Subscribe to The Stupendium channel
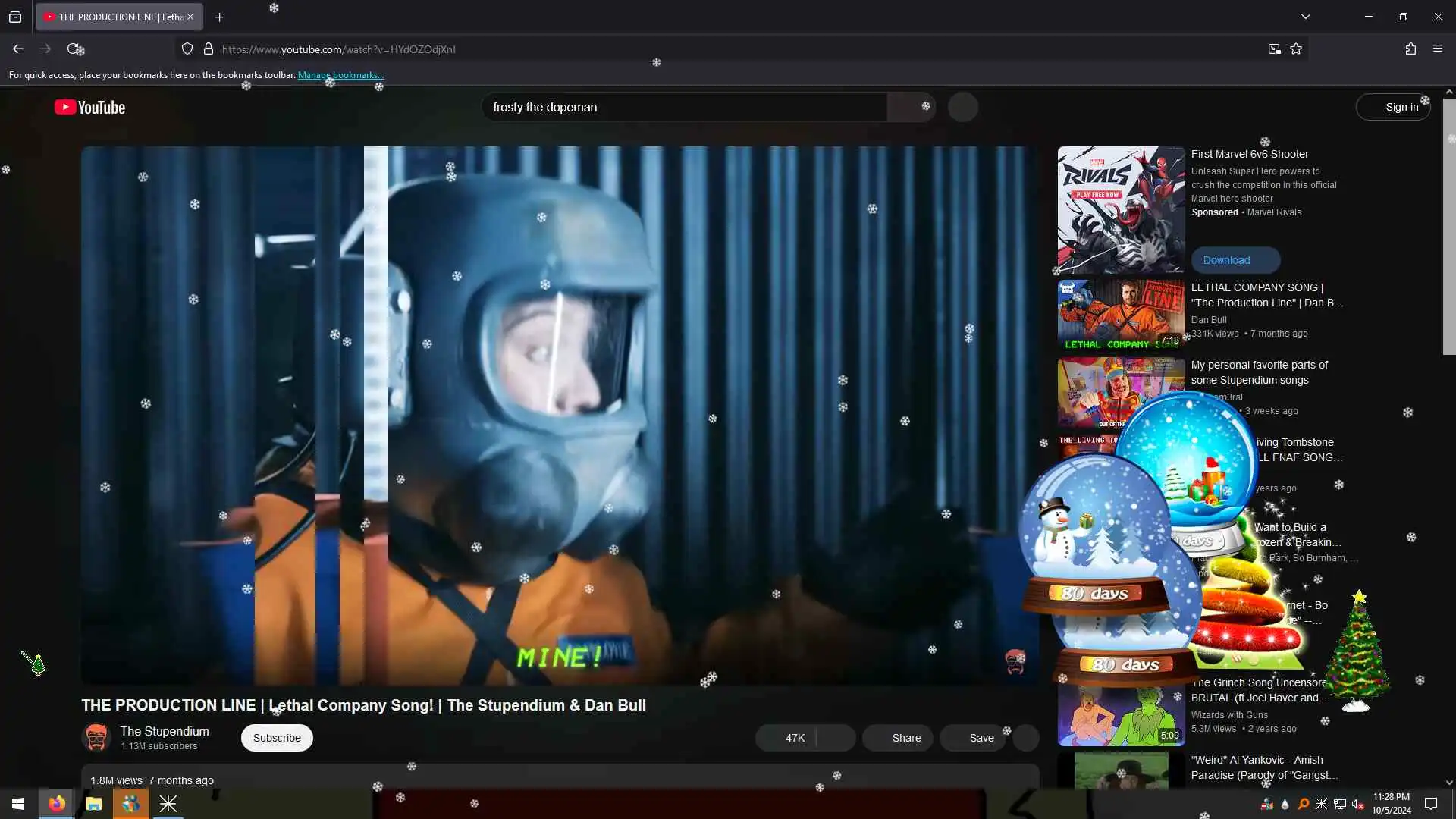Image resolution: width=1456 pixels, height=819 pixels. (277, 738)
